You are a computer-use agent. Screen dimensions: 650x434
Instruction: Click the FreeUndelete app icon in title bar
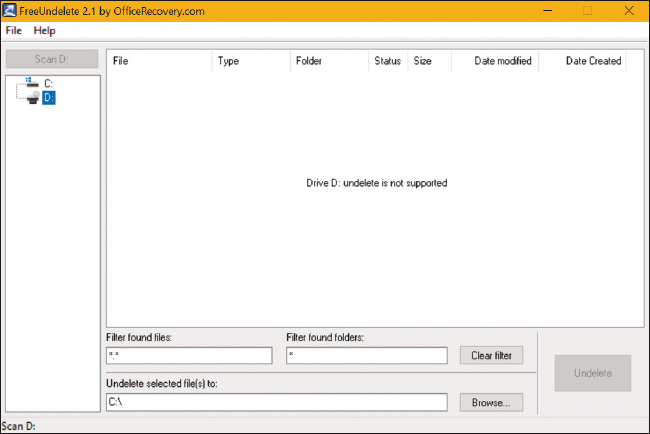(x=9, y=10)
